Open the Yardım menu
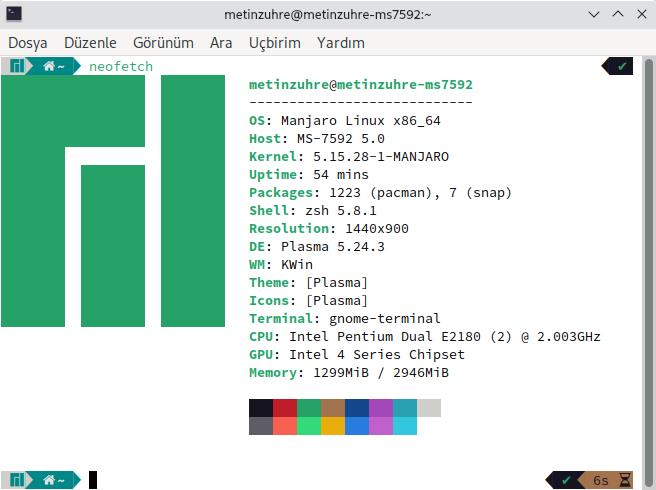The width and height of the screenshot is (656, 490). (x=341, y=43)
